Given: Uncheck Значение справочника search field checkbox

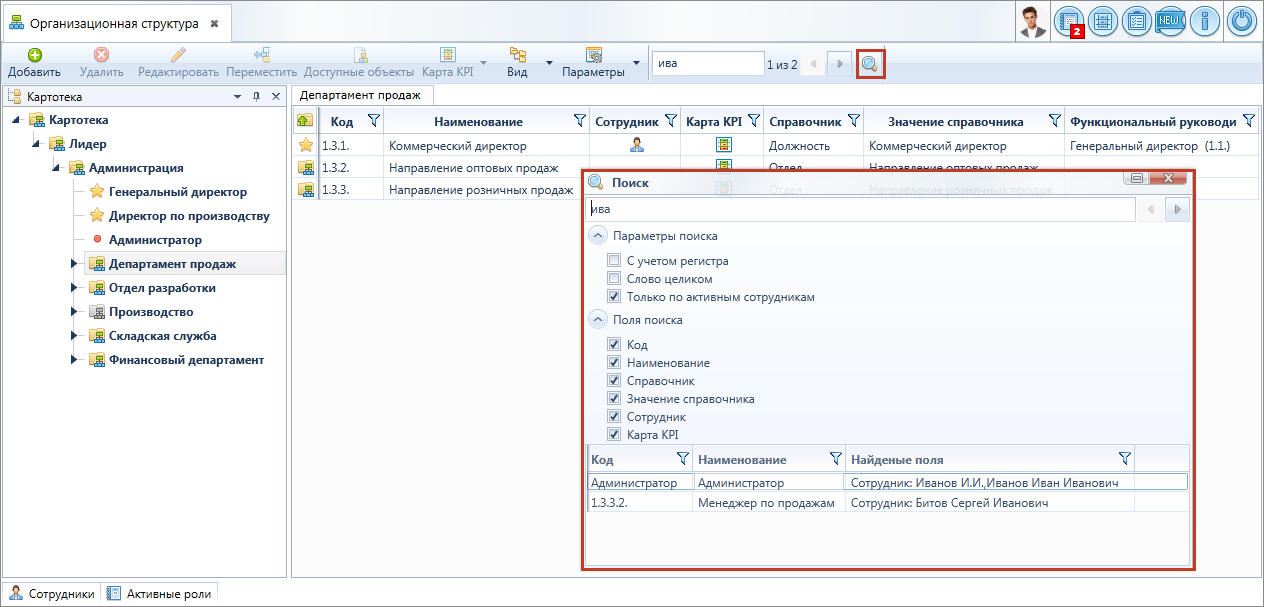Looking at the screenshot, I should point(614,399).
